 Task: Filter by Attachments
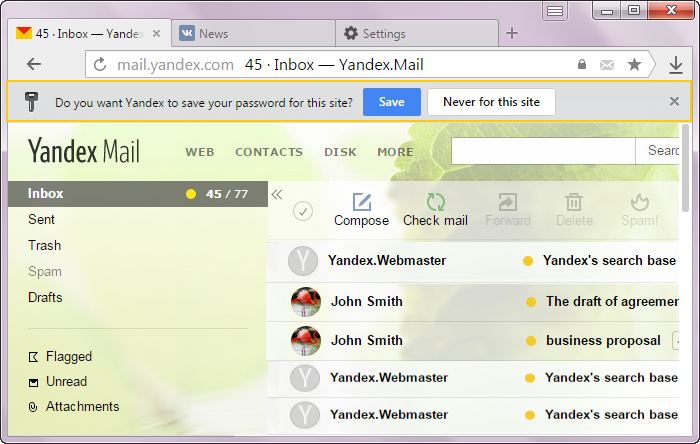(83, 407)
